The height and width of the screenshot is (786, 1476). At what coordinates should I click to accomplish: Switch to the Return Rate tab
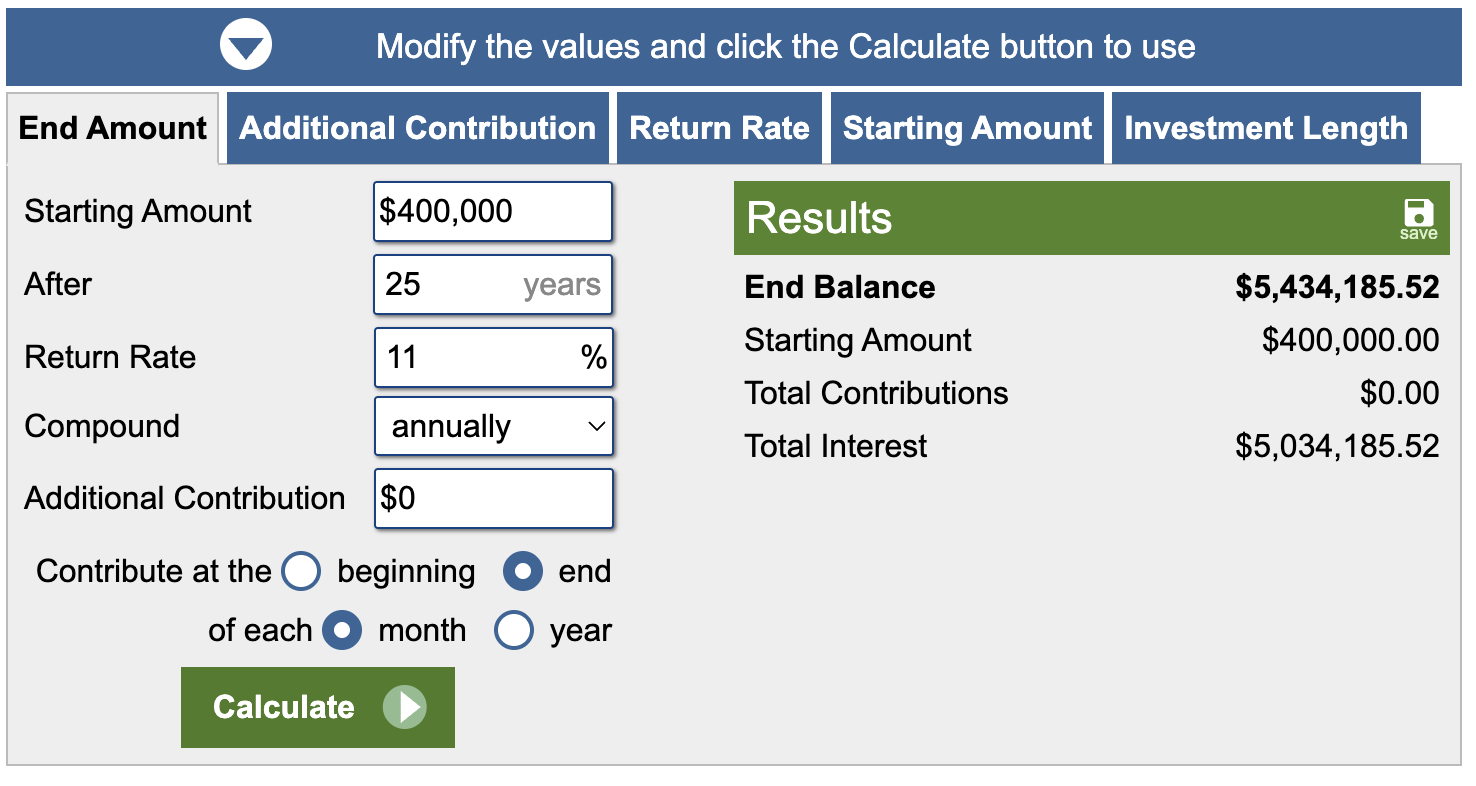(719, 128)
